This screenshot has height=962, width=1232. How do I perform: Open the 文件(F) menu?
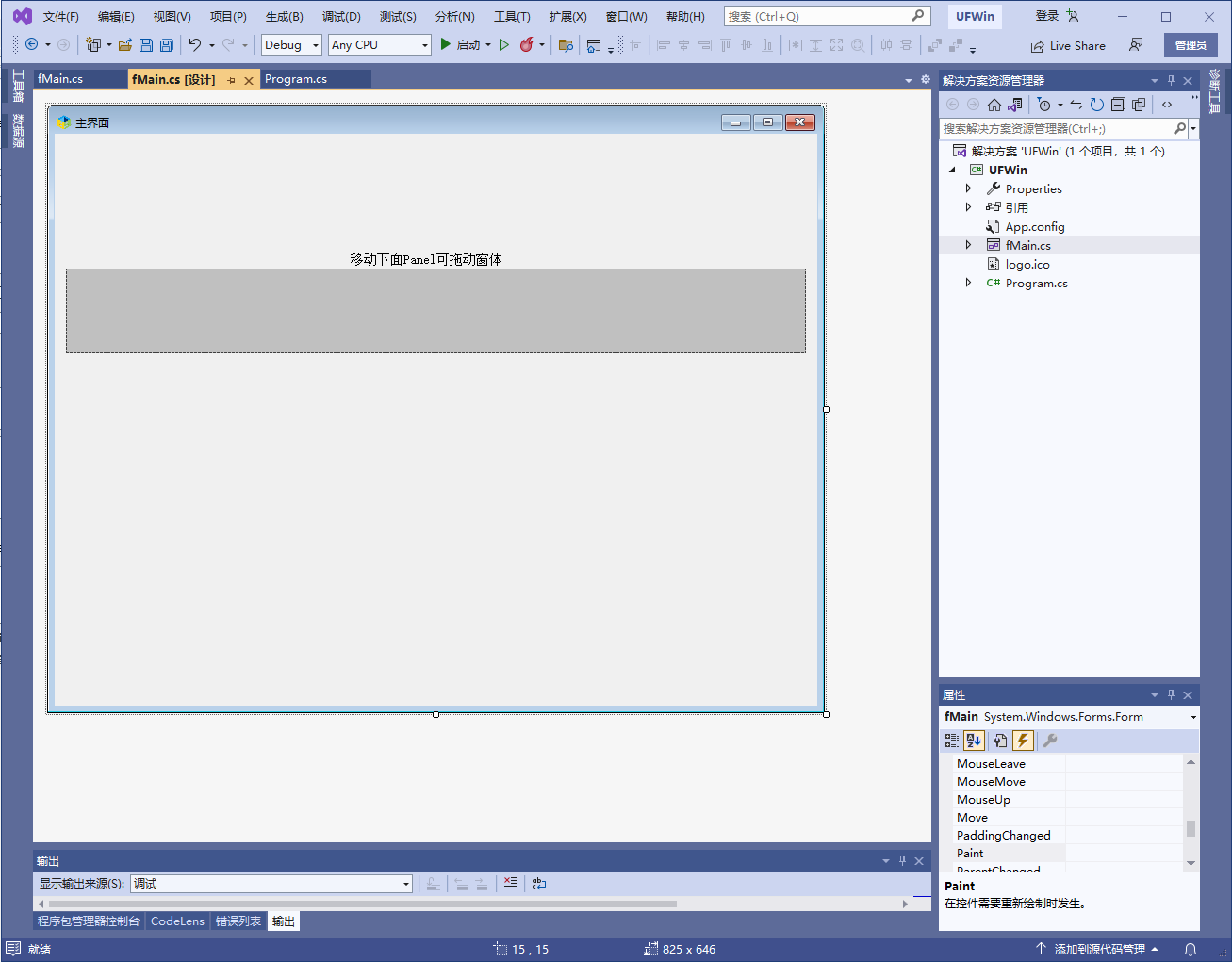pyautogui.click(x=60, y=17)
